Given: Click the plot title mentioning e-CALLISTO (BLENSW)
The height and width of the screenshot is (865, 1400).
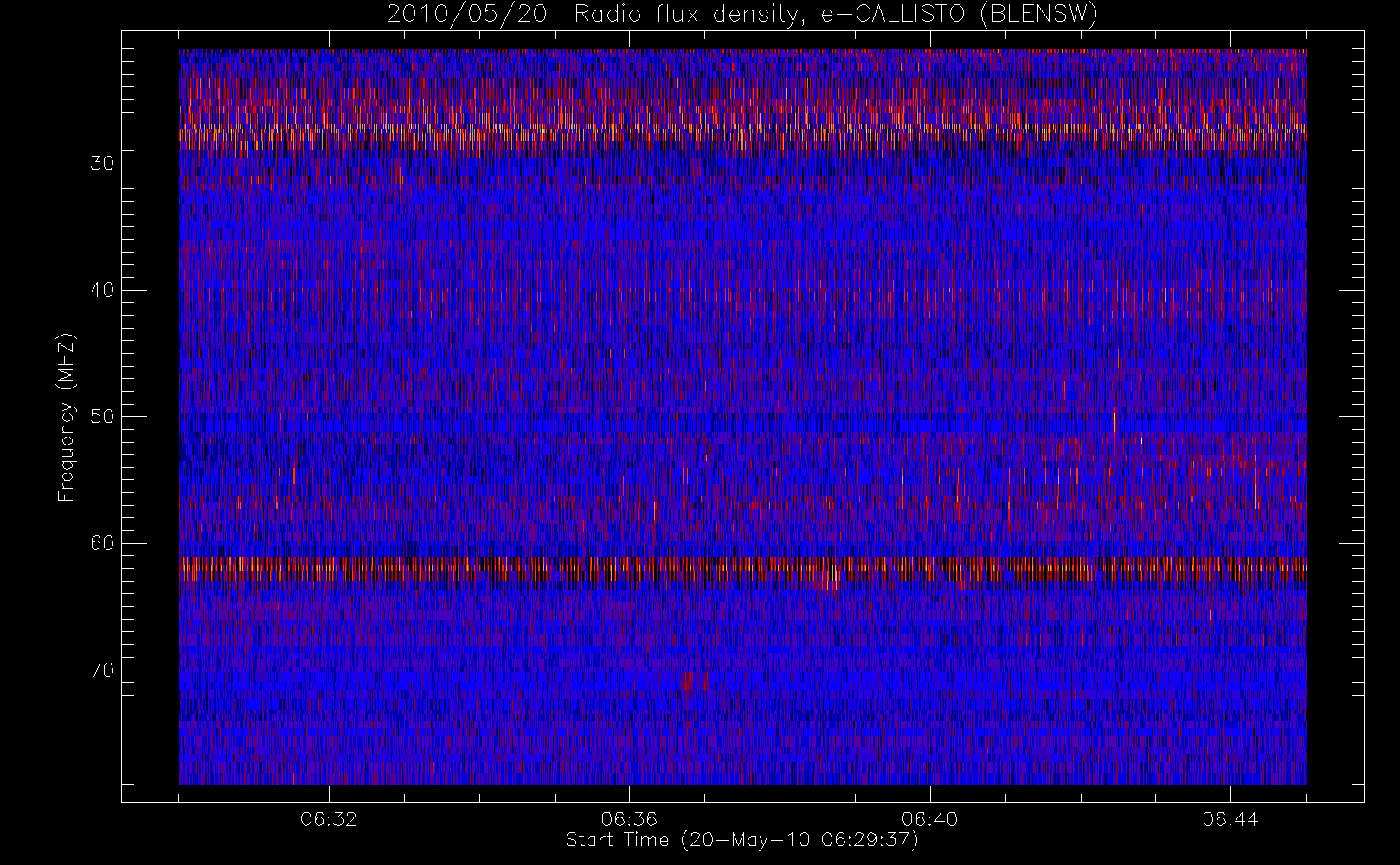Looking at the screenshot, I should point(742,15).
